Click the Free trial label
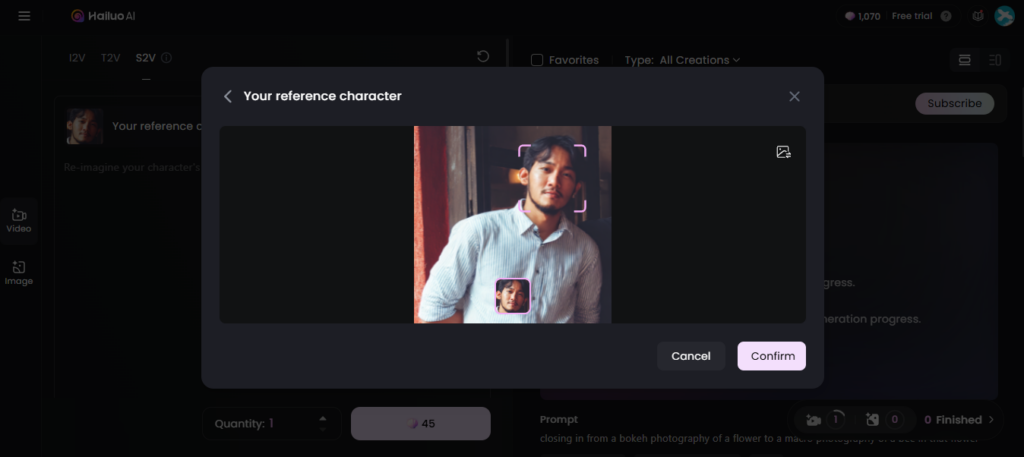Viewport: 1024px width, 457px height. (912, 16)
